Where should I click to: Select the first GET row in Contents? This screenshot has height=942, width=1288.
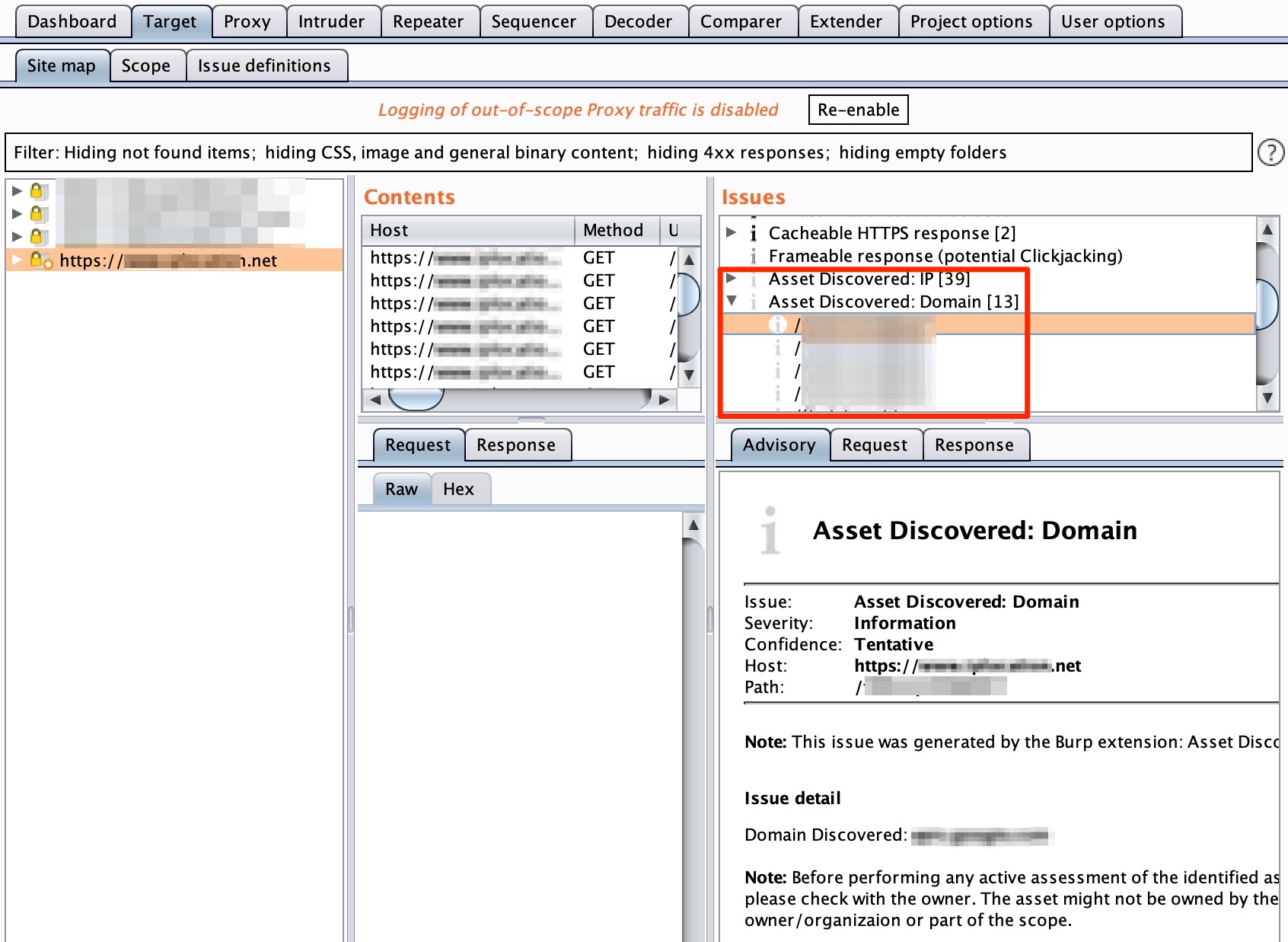(x=520, y=257)
